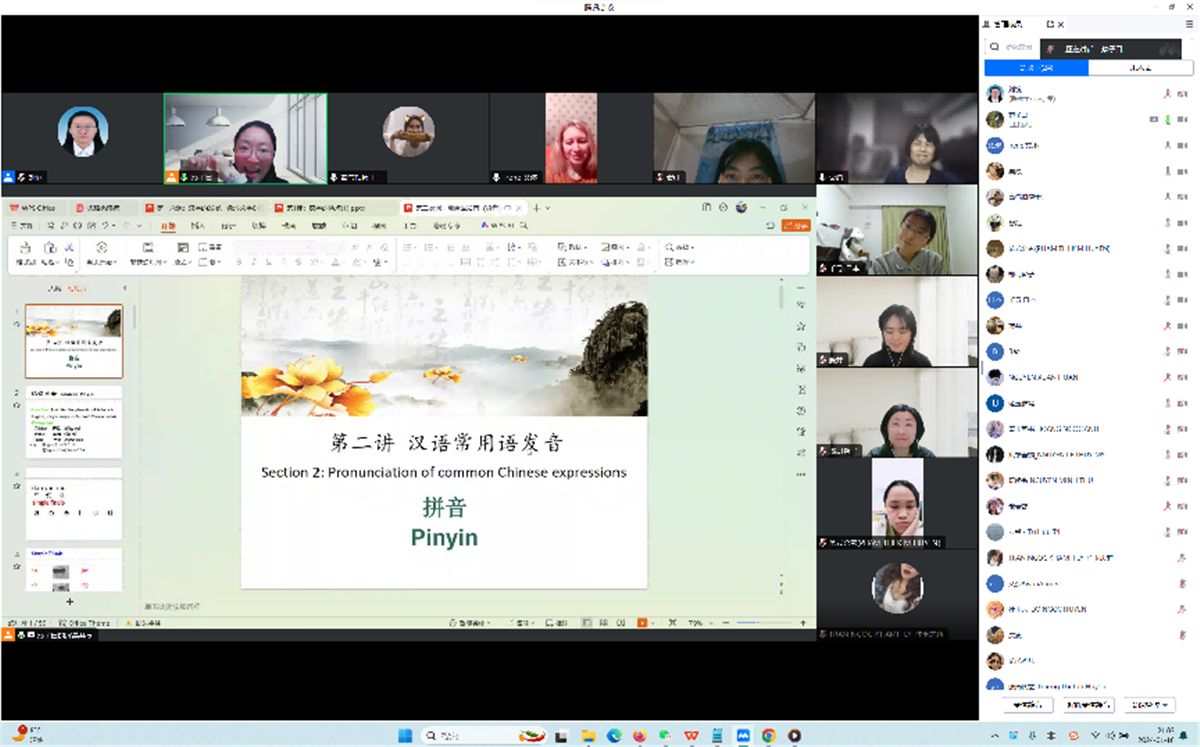Close the participants panel tab
This screenshot has width=1200, height=747.
point(1061,24)
